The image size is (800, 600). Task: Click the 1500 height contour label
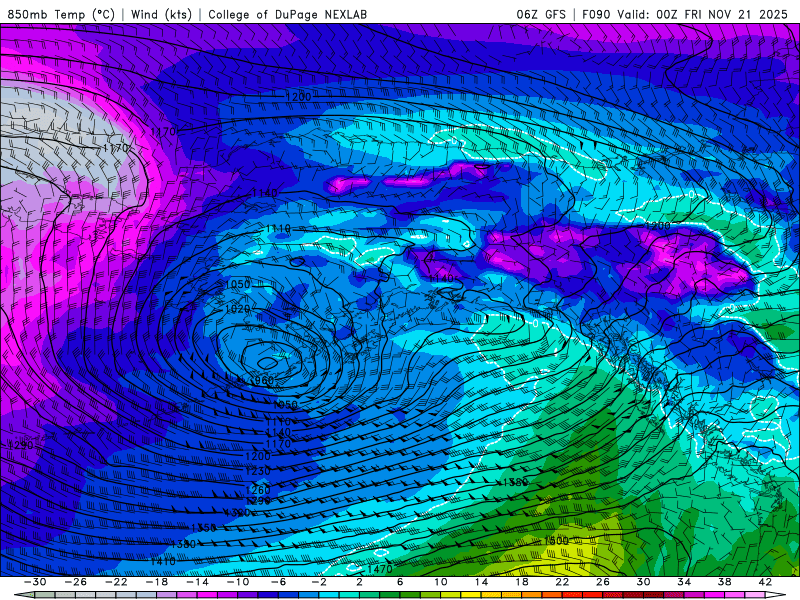556,541
